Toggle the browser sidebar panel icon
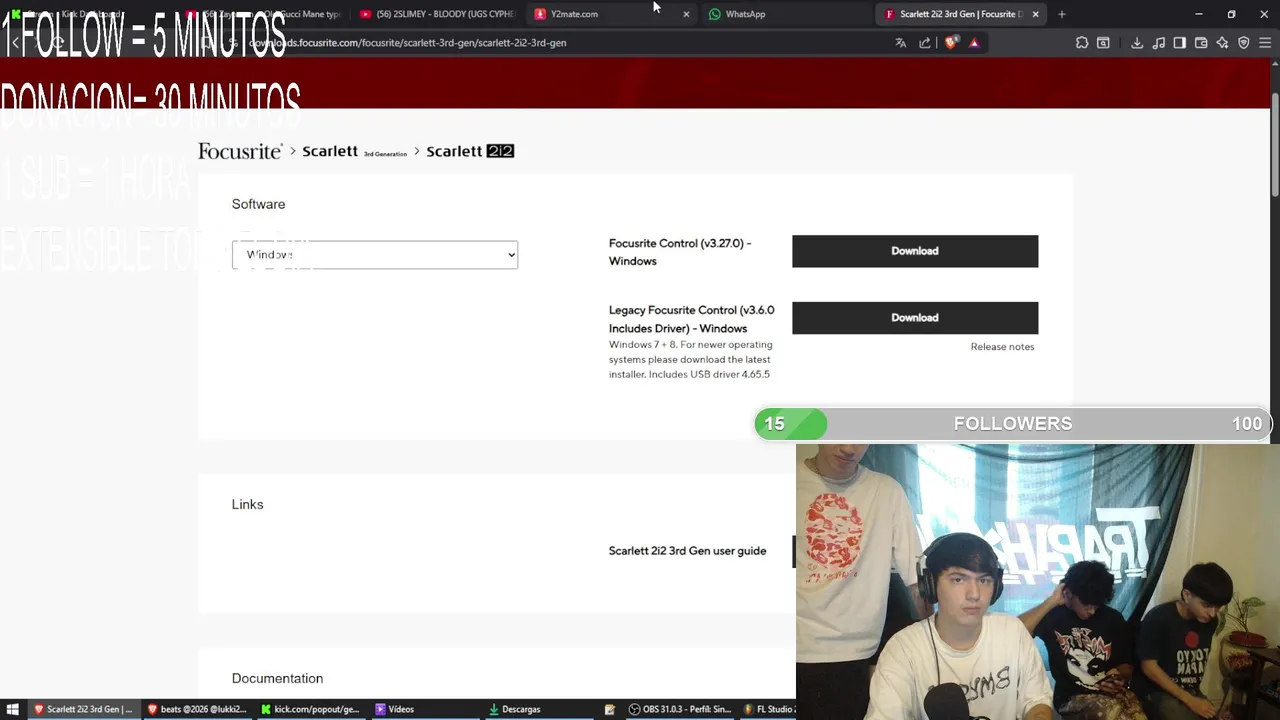The width and height of the screenshot is (1280, 720). 1180,43
